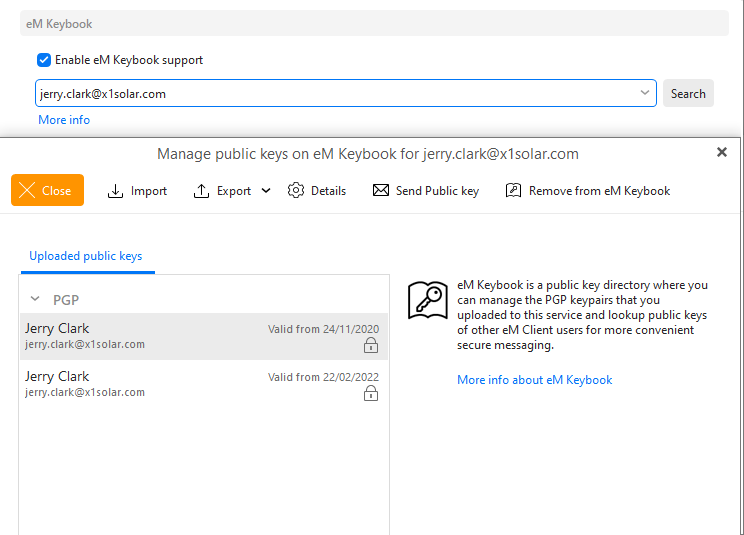Collapse the PGP key group

point(35,299)
